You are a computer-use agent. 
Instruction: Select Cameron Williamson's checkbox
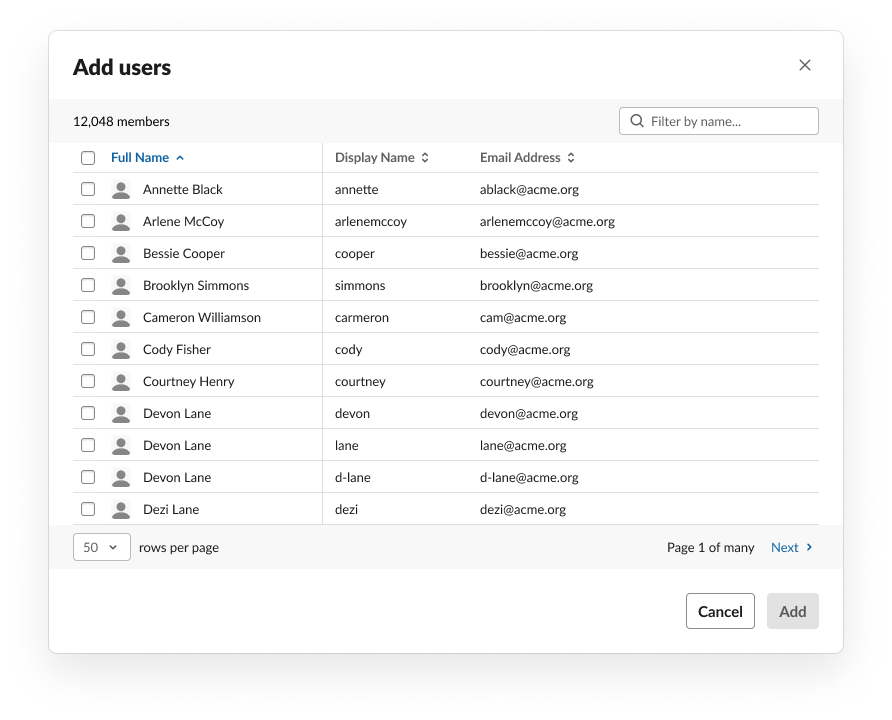pos(88,317)
